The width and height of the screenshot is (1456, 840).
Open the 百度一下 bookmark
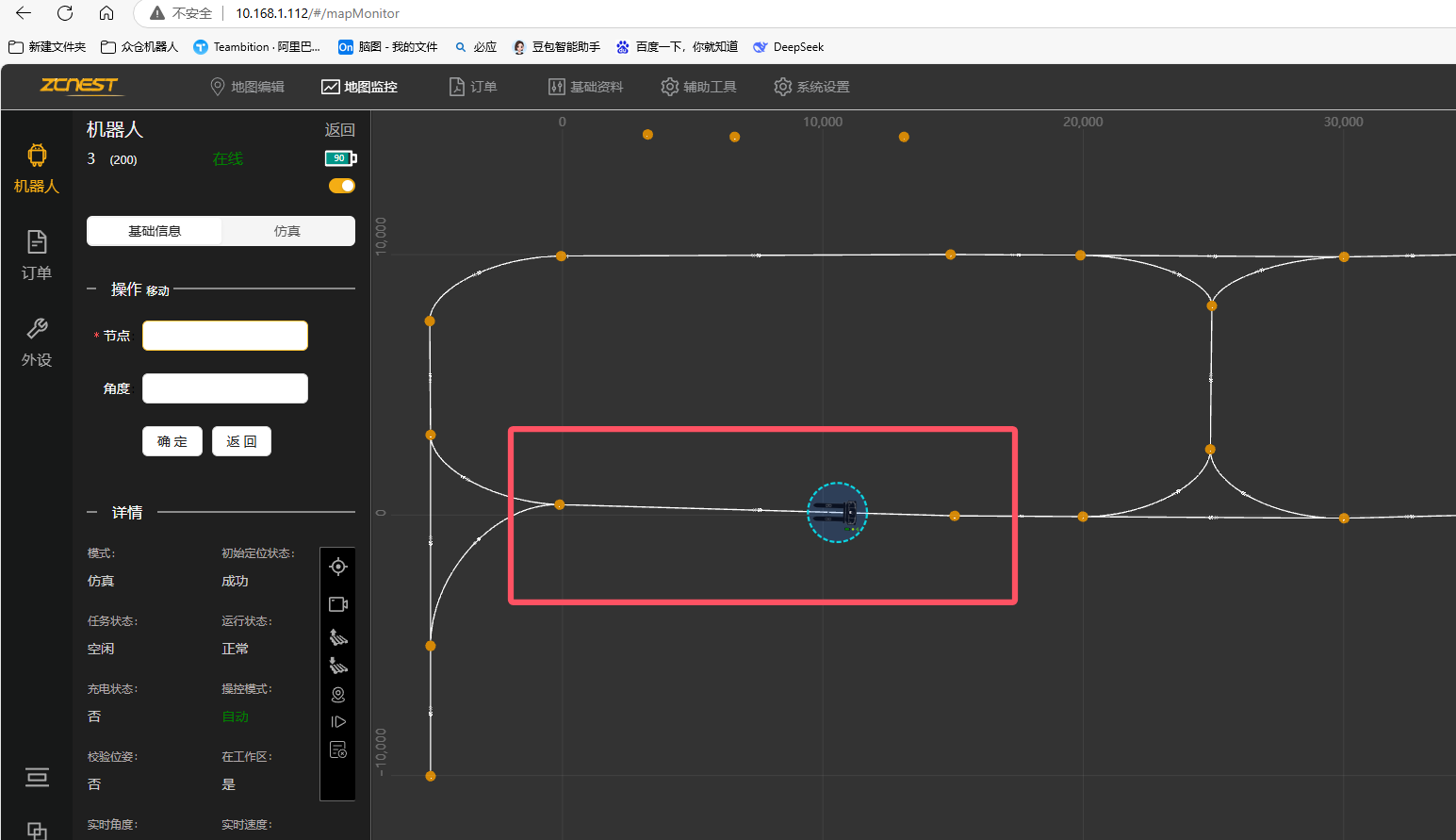(x=677, y=46)
